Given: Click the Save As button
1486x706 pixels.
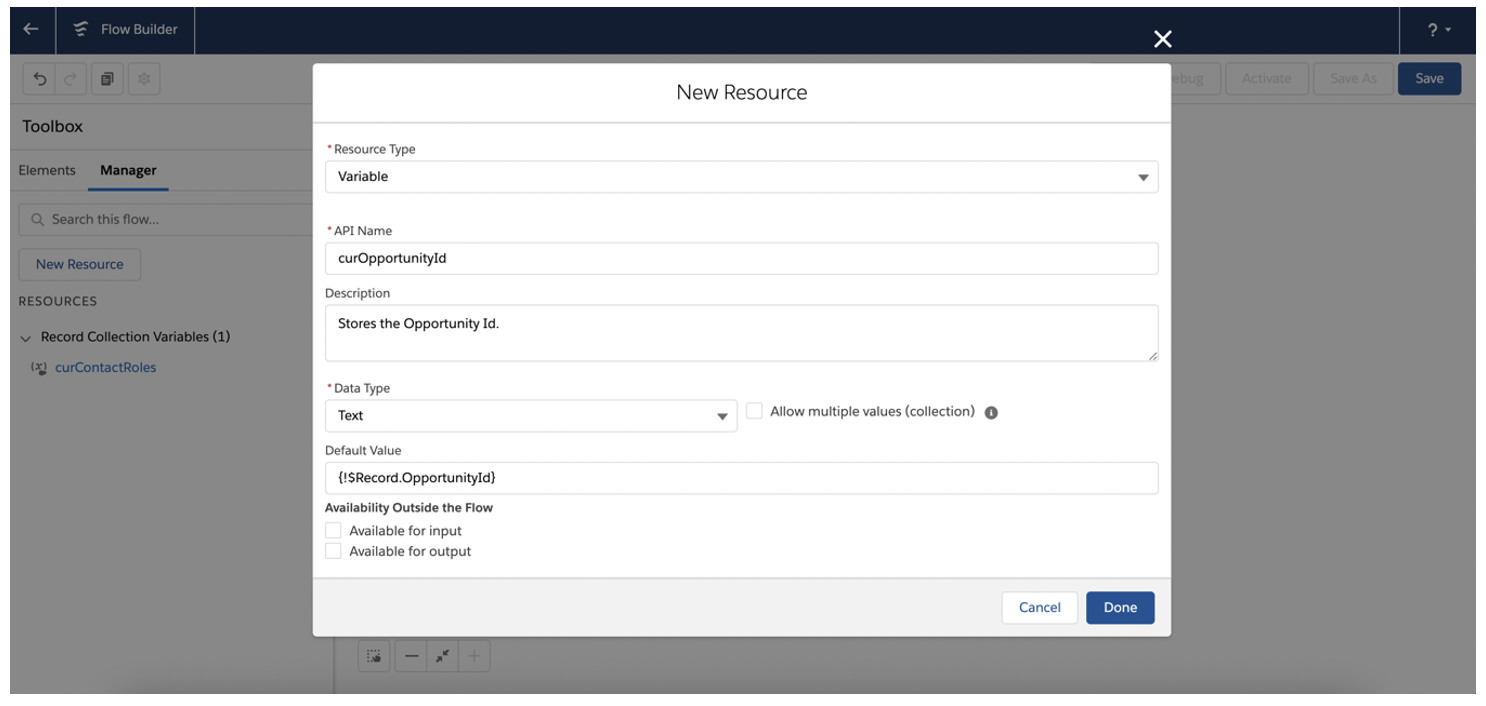Looking at the screenshot, I should tap(1353, 79).
